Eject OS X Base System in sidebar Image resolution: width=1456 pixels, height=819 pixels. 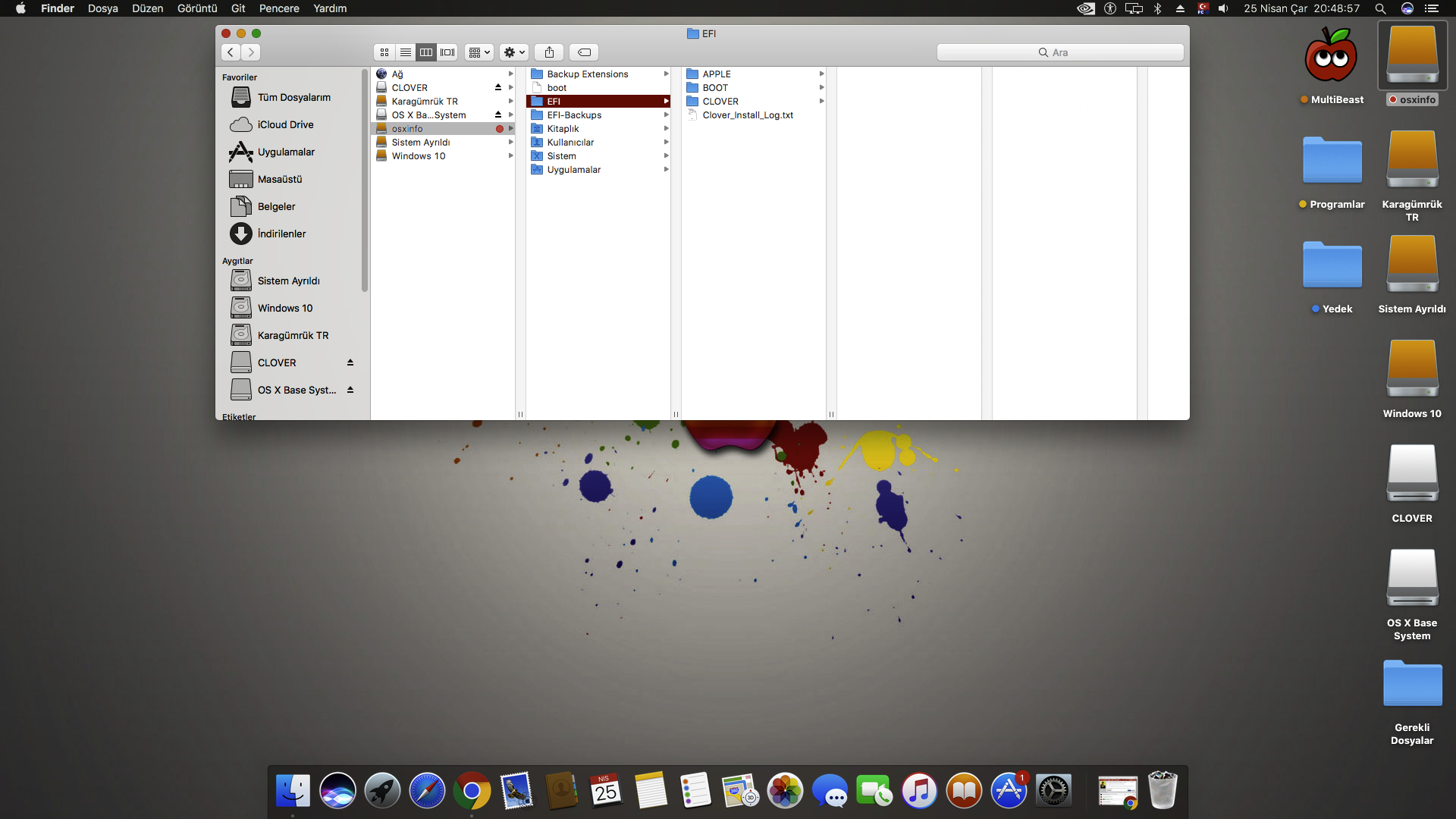[x=350, y=390]
